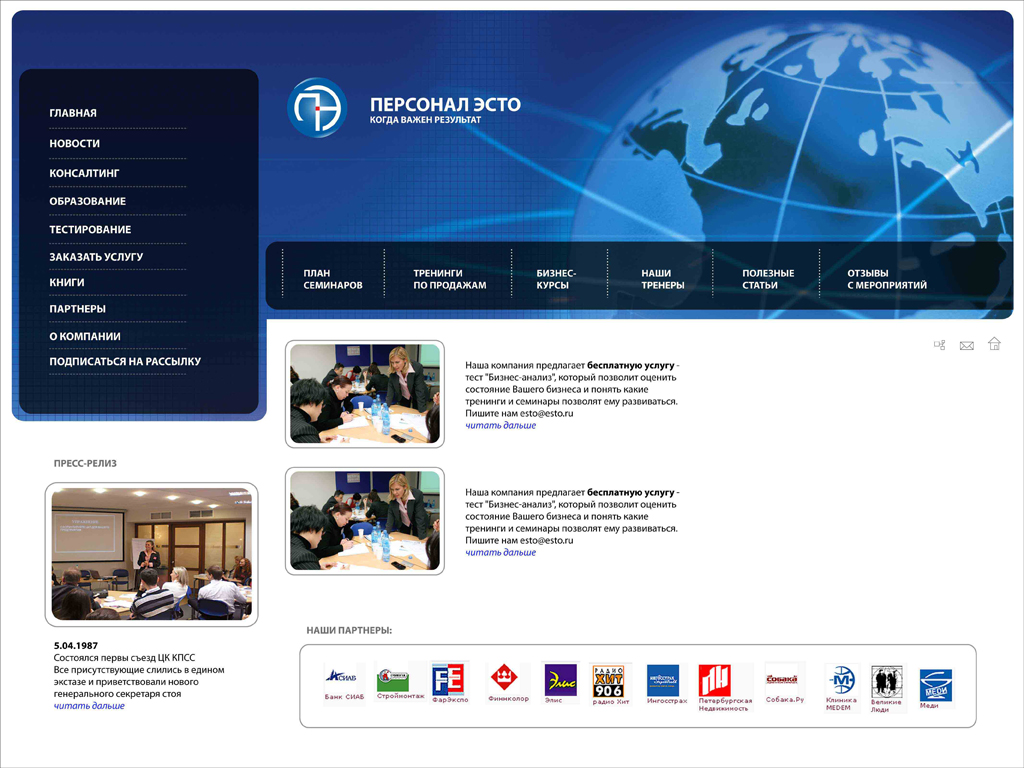This screenshot has height=768, width=1024.
Task: Go to Новости in the sidebar
Action: coord(74,143)
